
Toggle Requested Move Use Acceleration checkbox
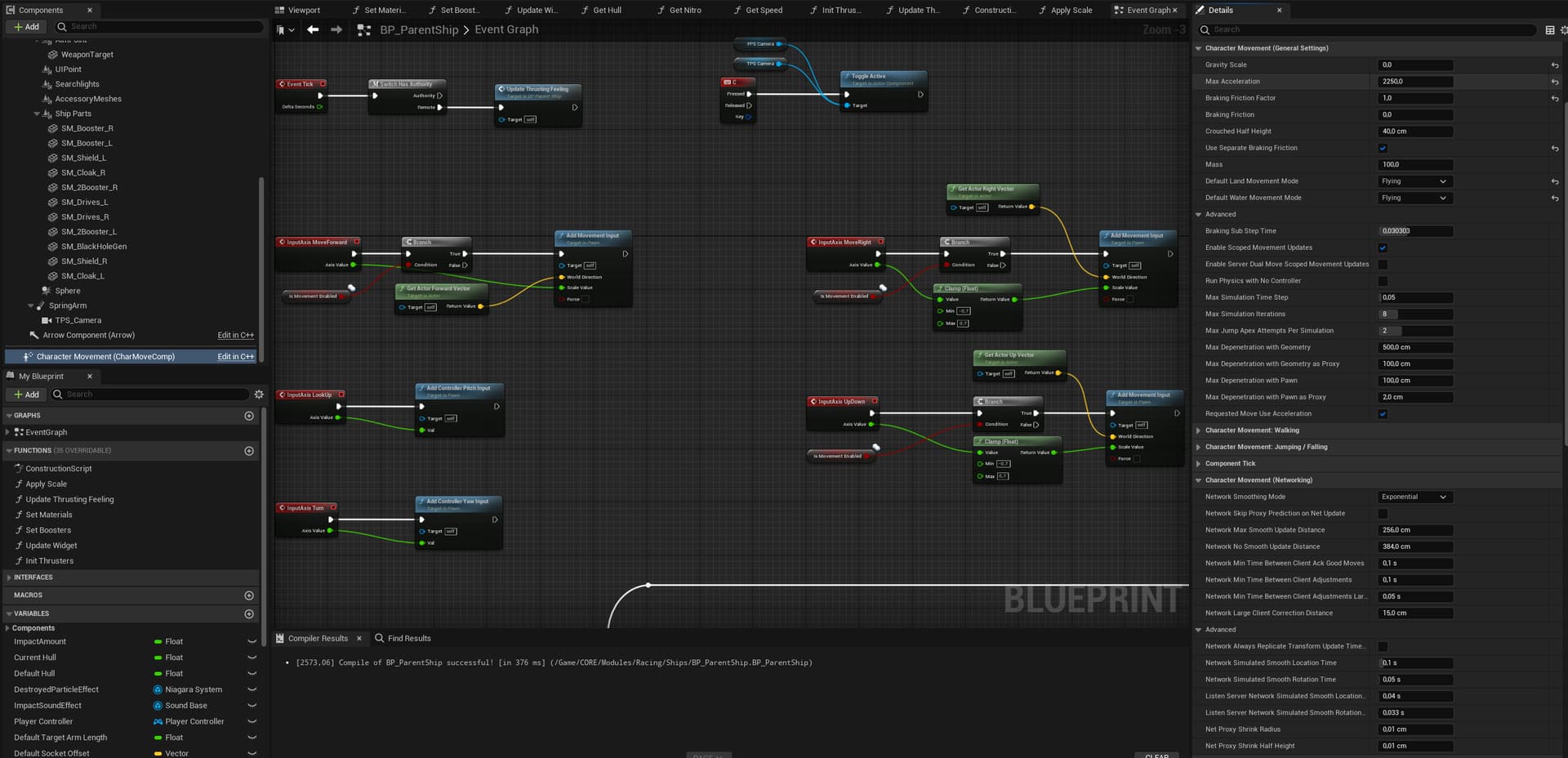(1383, 414)
